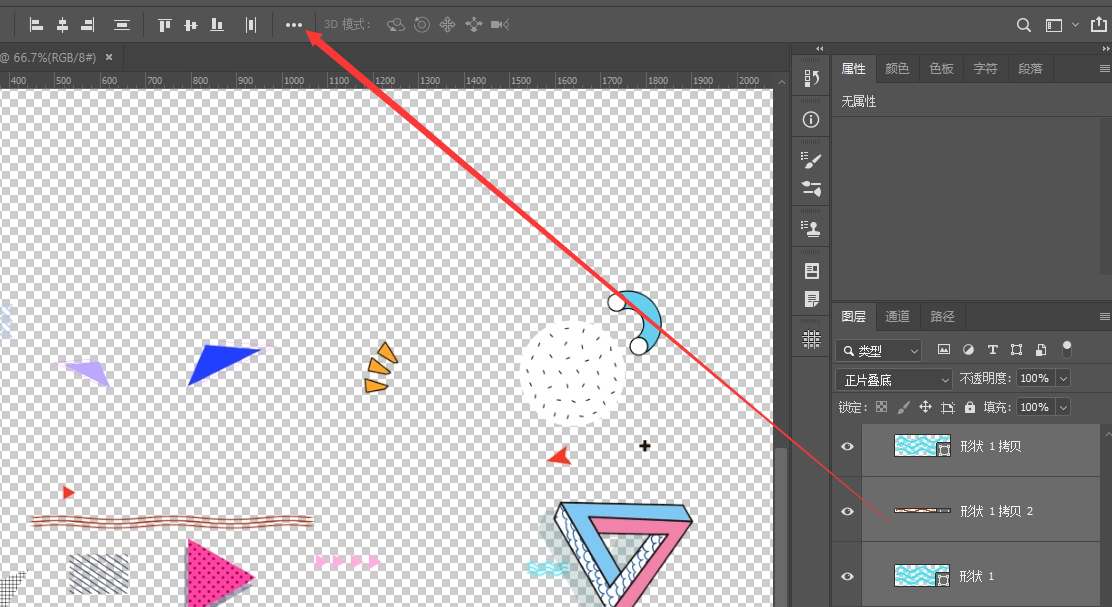
Task: Align left edges of layers
Action: [36, 25]
